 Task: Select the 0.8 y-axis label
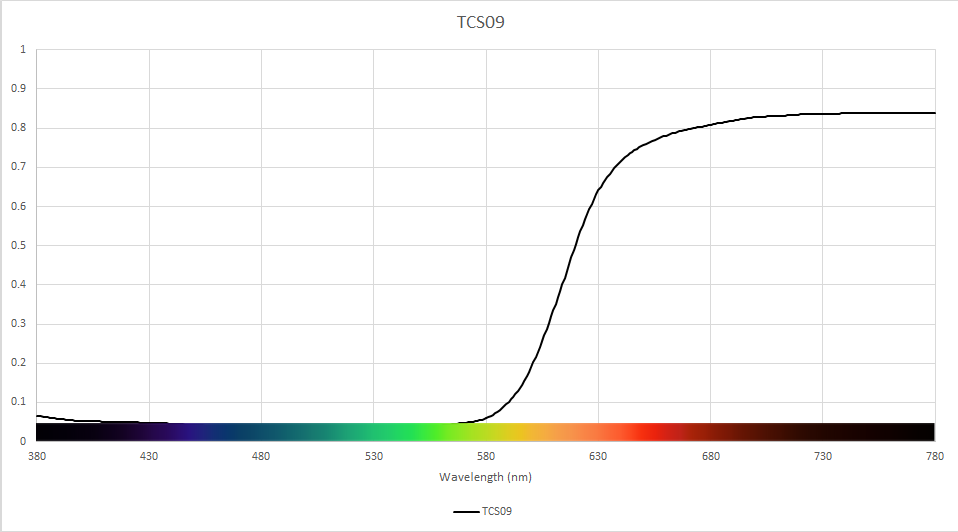(x=19, y=128)
